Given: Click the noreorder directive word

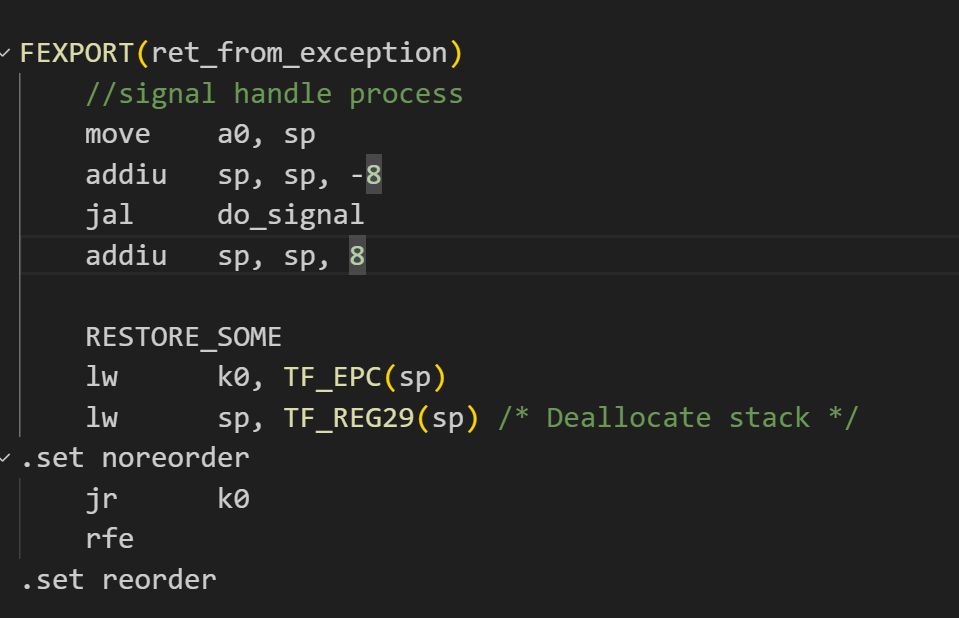Looking at the screenshot, I should click(x=176, y=458).
